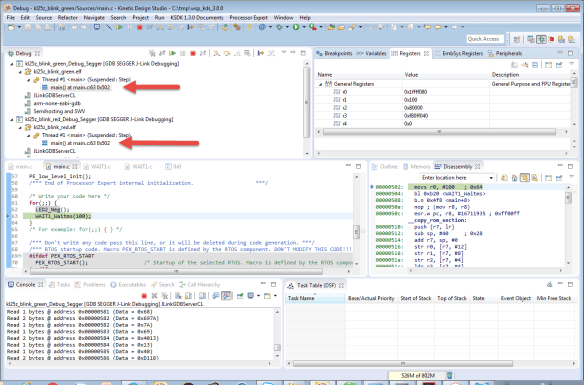This screenshot has height=385, width=584.
Task: Toggle Scroll Lock in Console toolbar
Action: [188, 296]
